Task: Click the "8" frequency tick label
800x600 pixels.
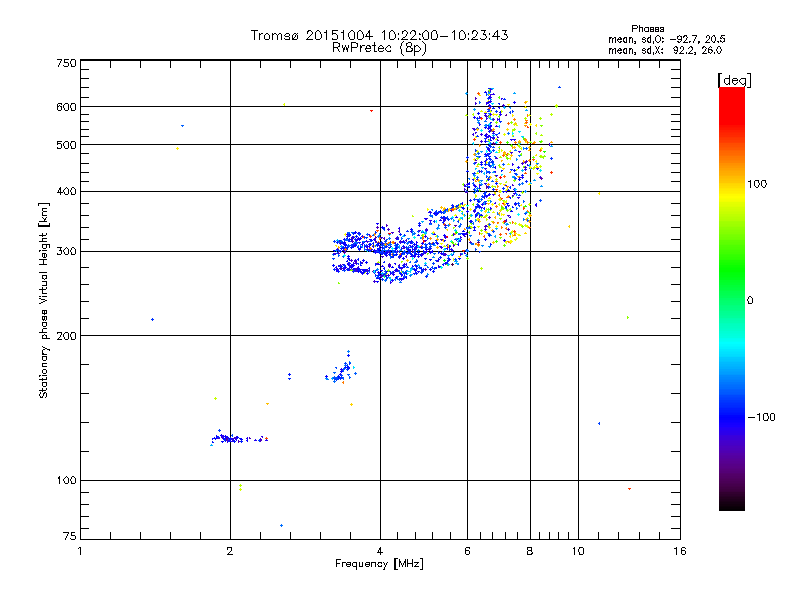Action: pos(530,551)
